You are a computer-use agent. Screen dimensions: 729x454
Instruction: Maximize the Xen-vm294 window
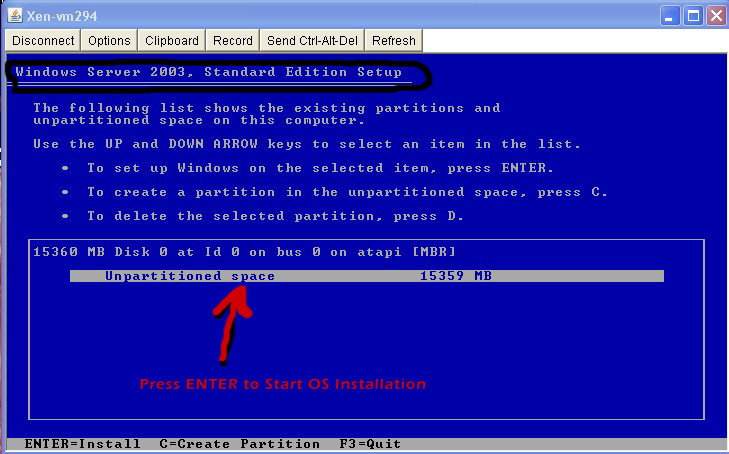[x=694, y=17]
